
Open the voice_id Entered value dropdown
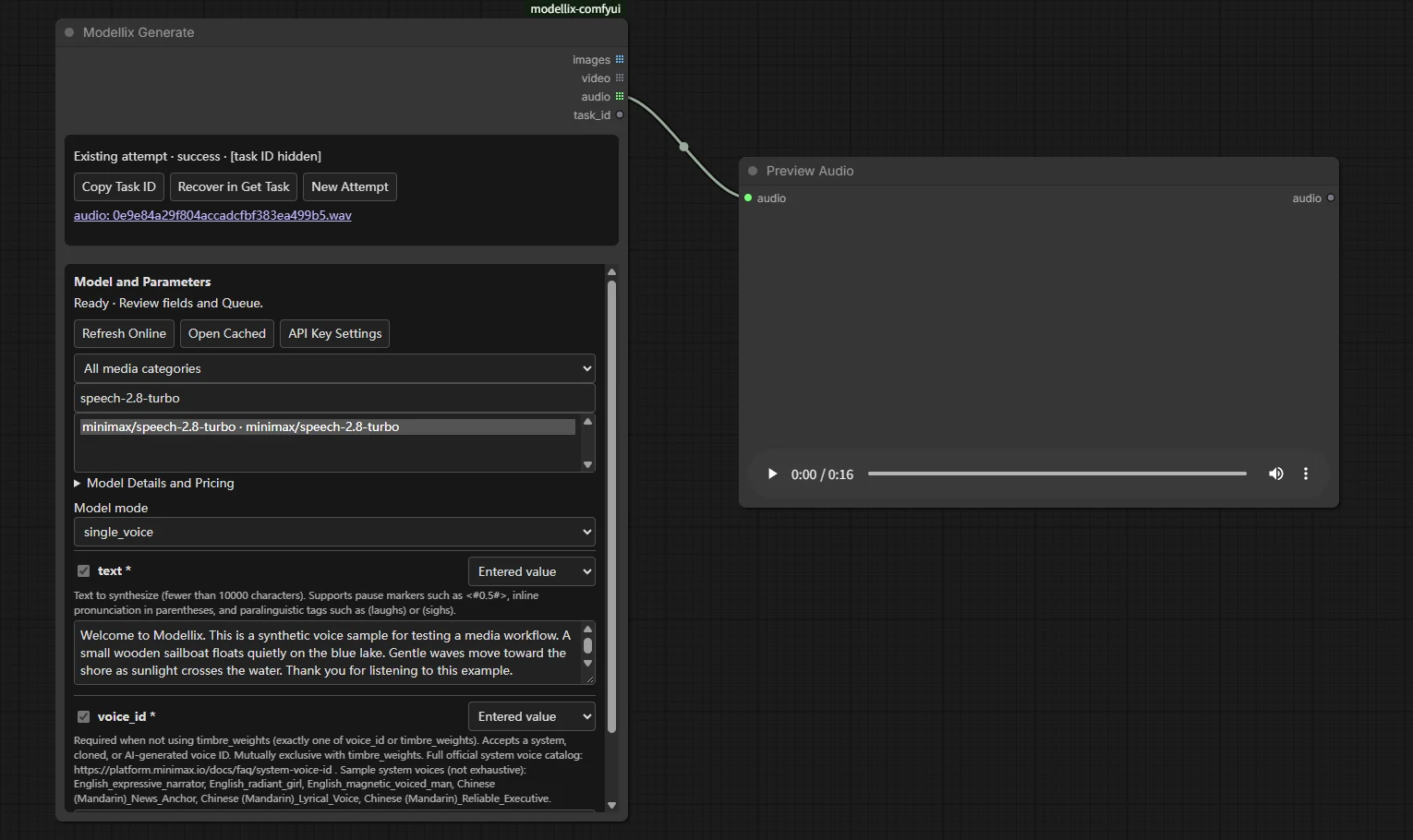pos(532,716)
